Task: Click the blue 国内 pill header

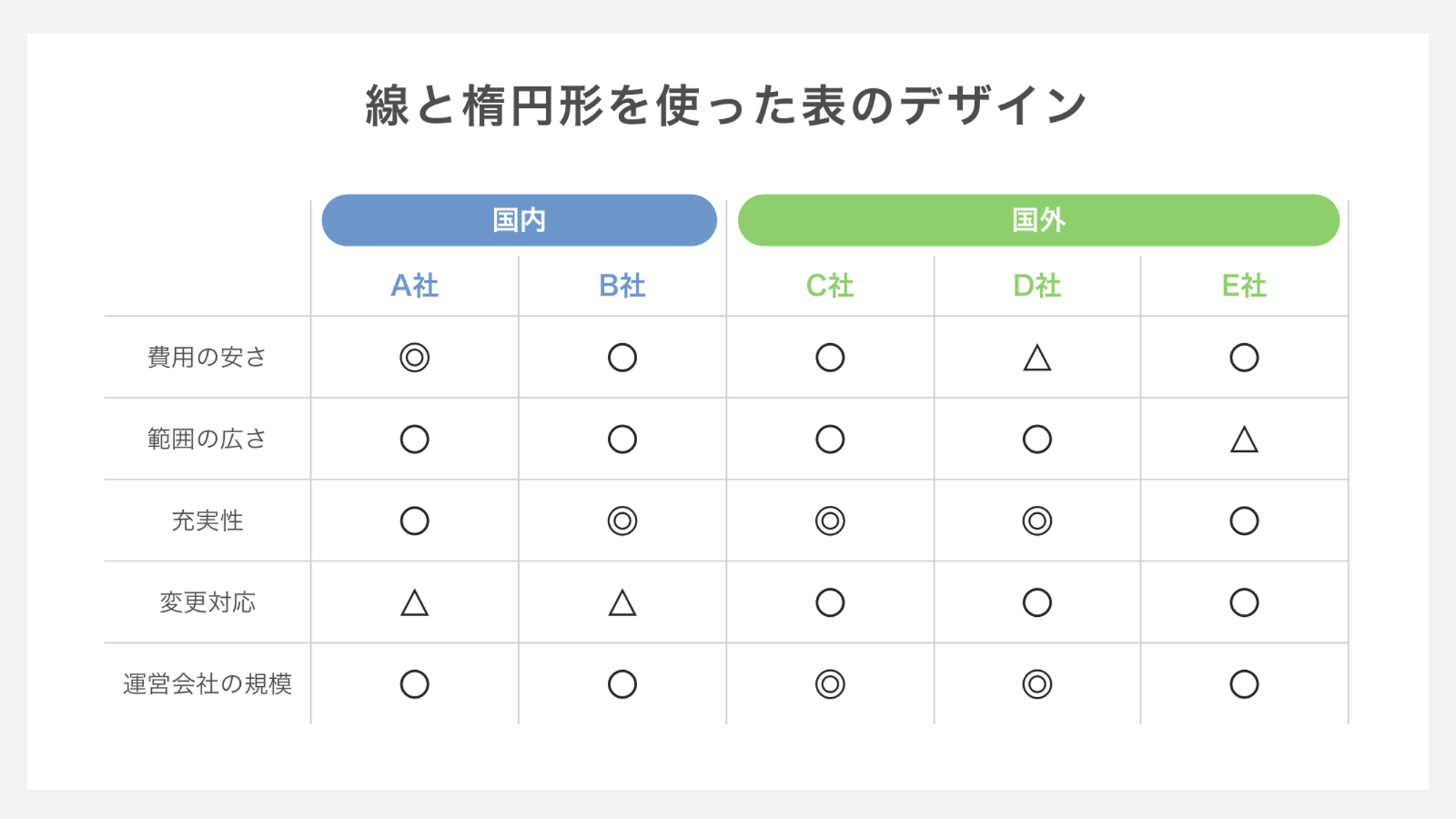Action: (x=519, y=220)
